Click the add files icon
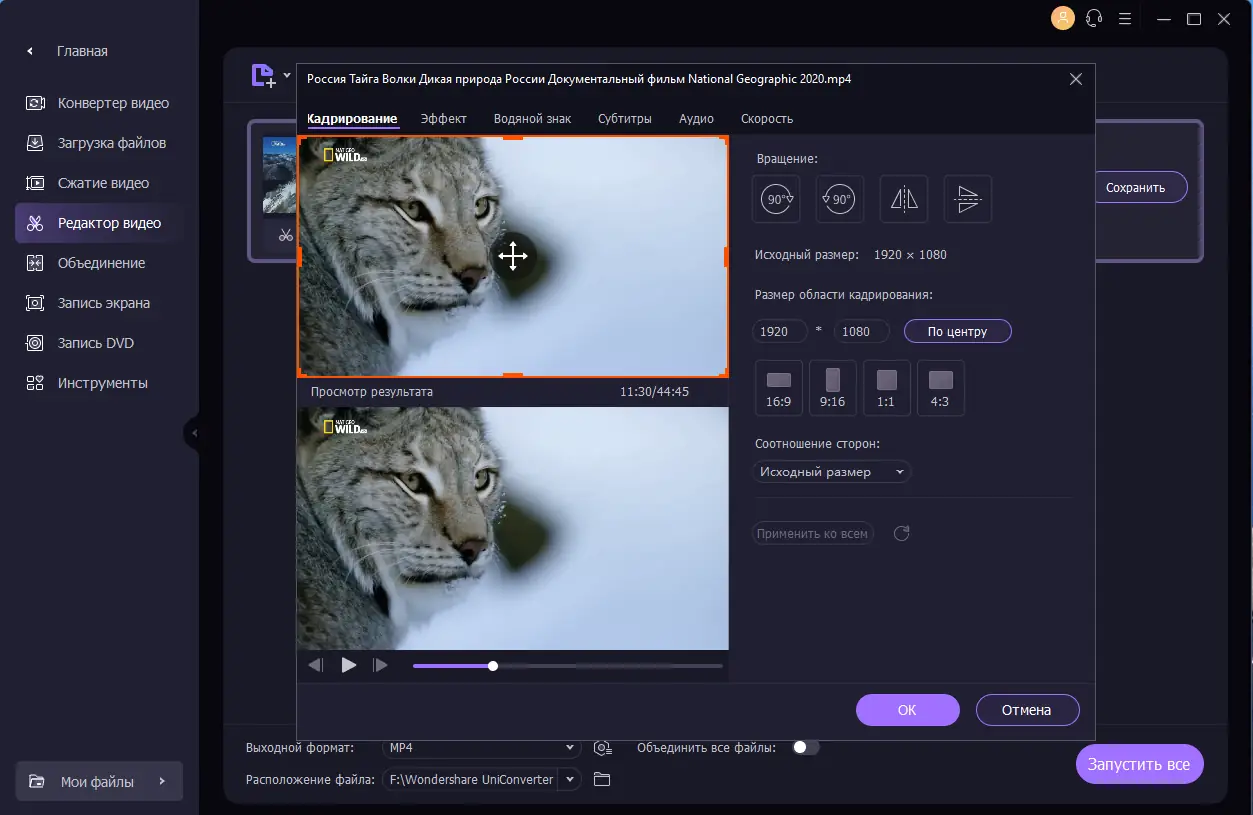The height and width of the screenshot is (815, 1253). pyautogui.click(x=263, y=76)
